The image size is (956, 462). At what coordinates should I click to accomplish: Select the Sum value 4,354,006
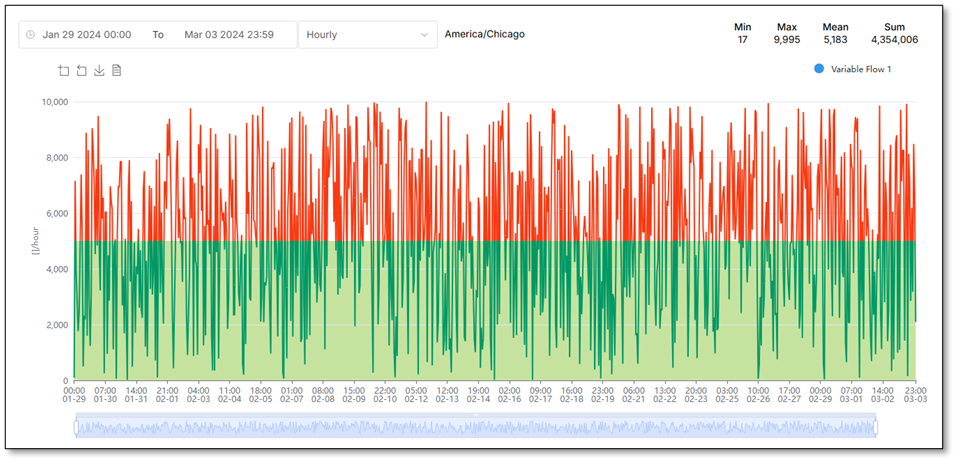pos(894,40)
